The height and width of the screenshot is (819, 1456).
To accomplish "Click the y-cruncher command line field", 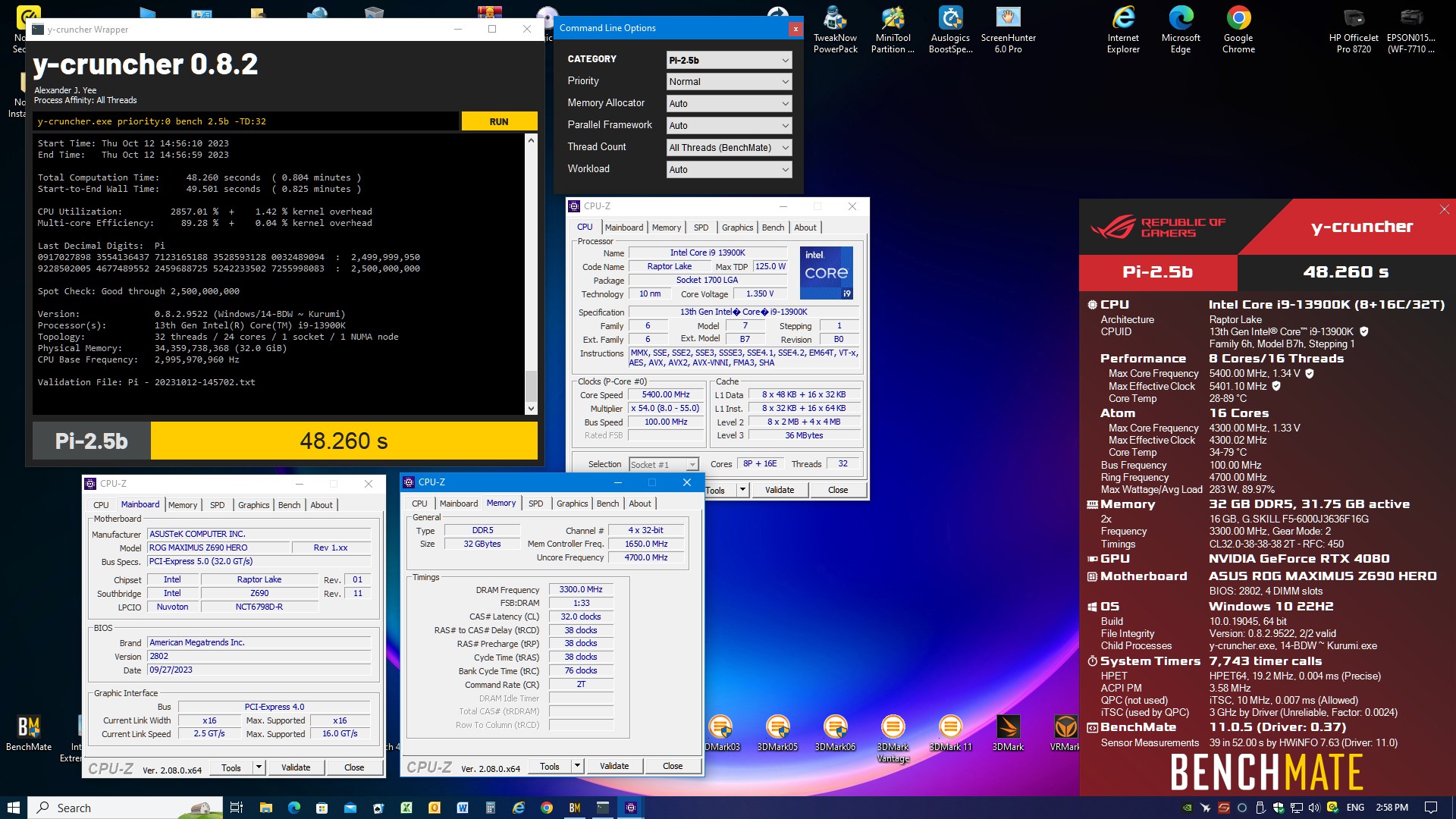I will point(246,121).
